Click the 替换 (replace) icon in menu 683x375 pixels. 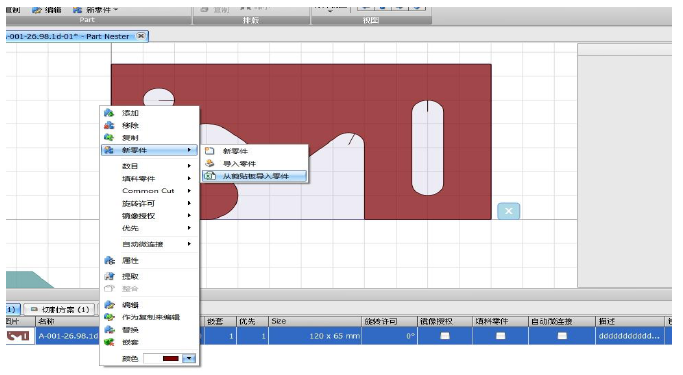pyautogui.click(x=109, y=330)
